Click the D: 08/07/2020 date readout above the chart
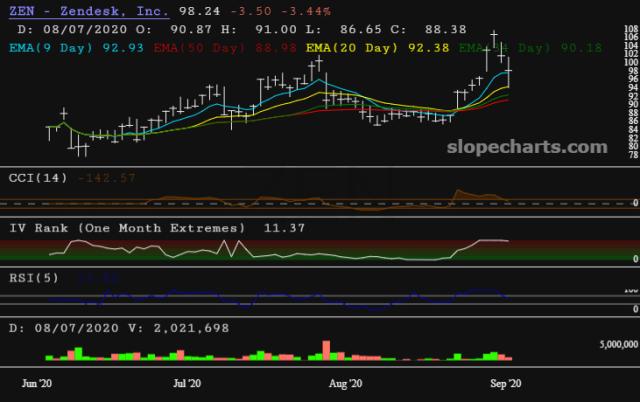Image resolution: width=640 pixels, height=402 pixels. pos(72,29)
